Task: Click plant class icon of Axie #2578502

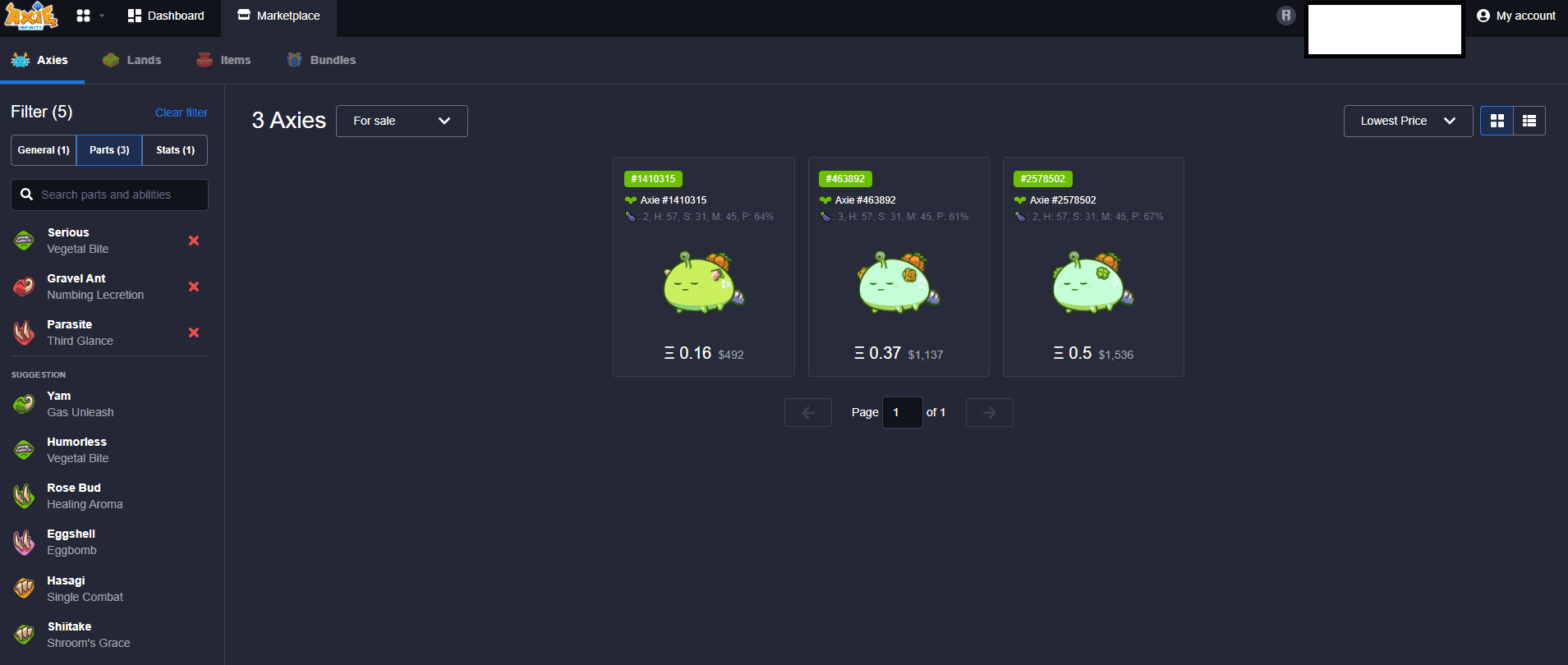Action: [1020, 200]
